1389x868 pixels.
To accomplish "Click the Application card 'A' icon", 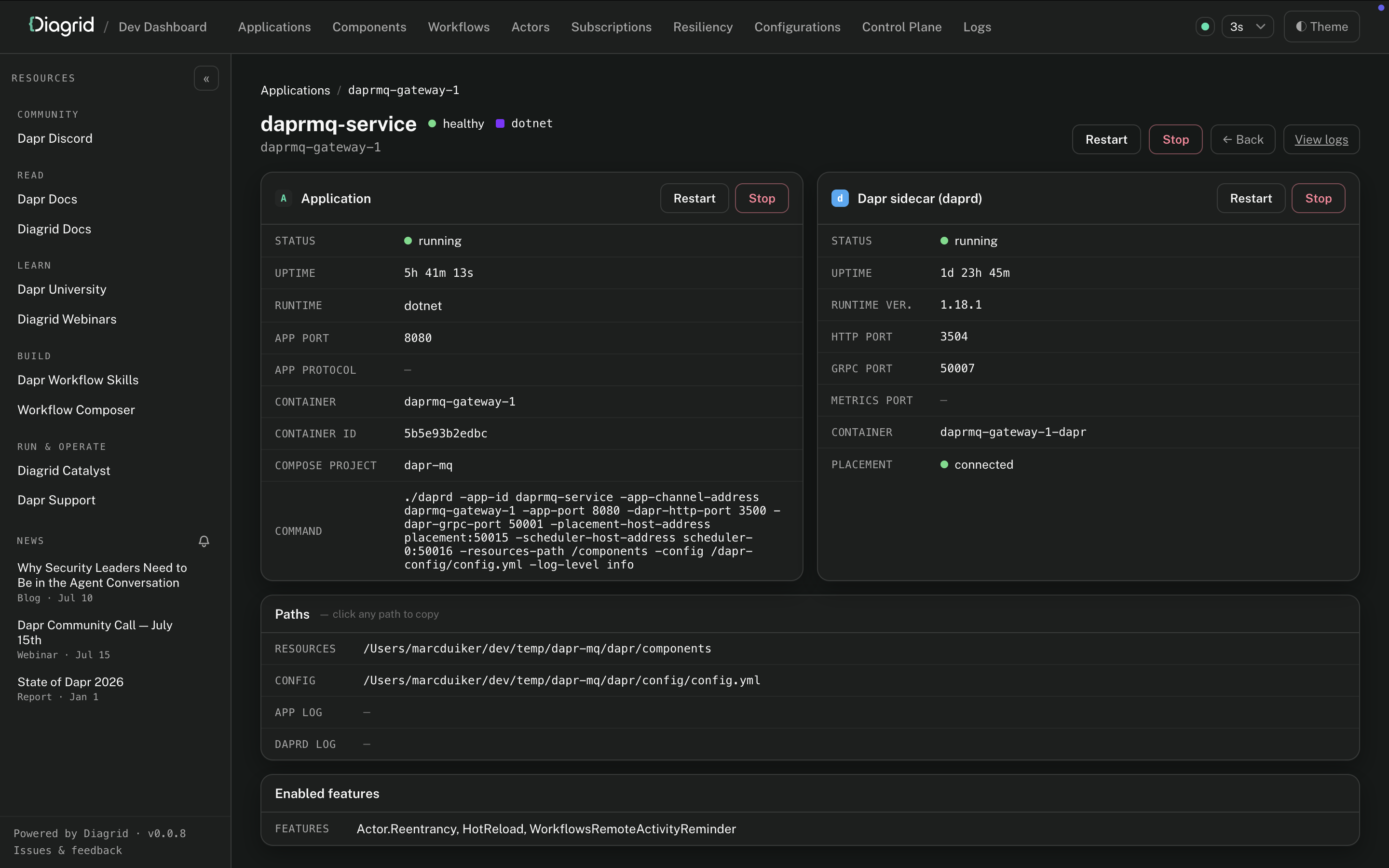I will tap(284, 198).
